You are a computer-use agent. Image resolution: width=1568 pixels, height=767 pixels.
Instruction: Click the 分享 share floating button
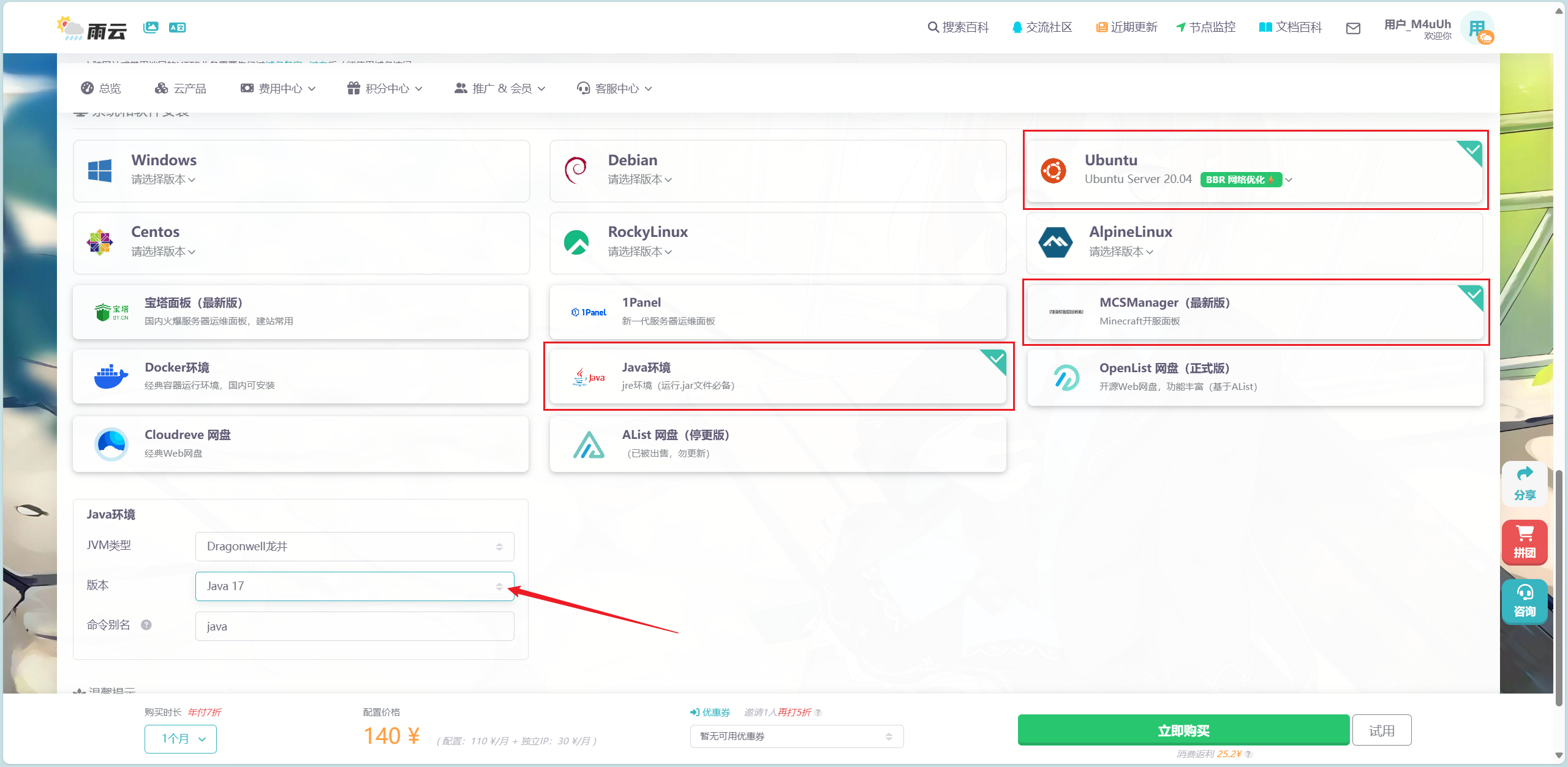pos(1525,484)
